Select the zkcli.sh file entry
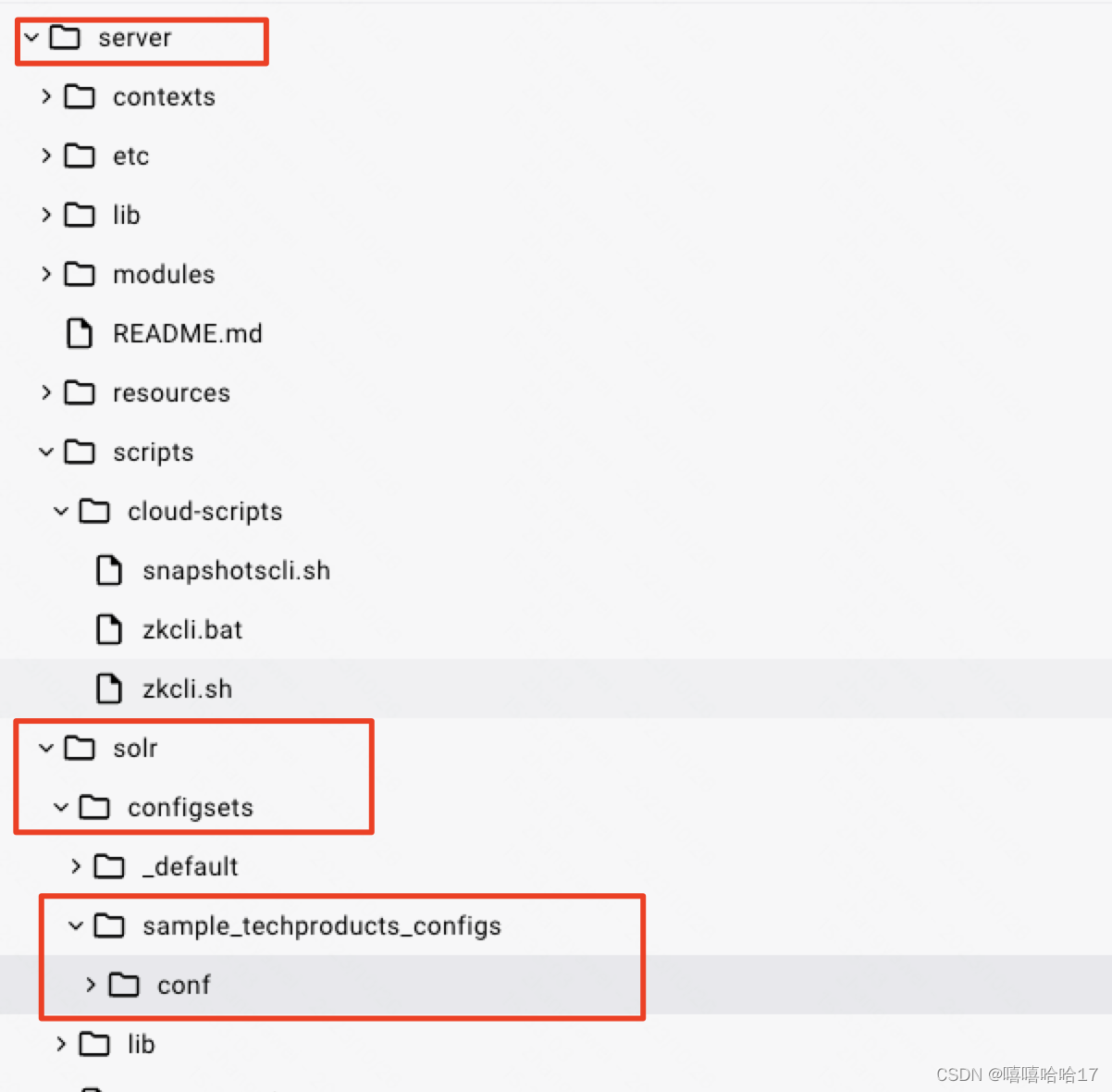 tap(188, 689)
